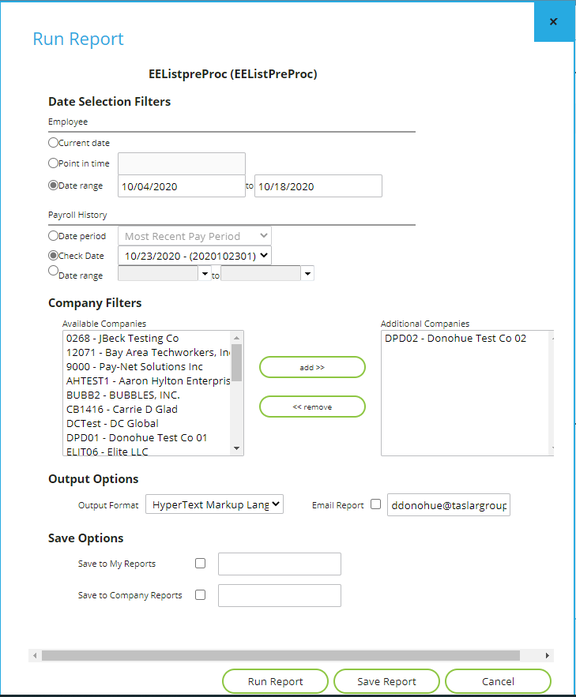The width and height of the screenshot is (576, 697).
Task: Select the Point in time option
Action: click(53, 163)
